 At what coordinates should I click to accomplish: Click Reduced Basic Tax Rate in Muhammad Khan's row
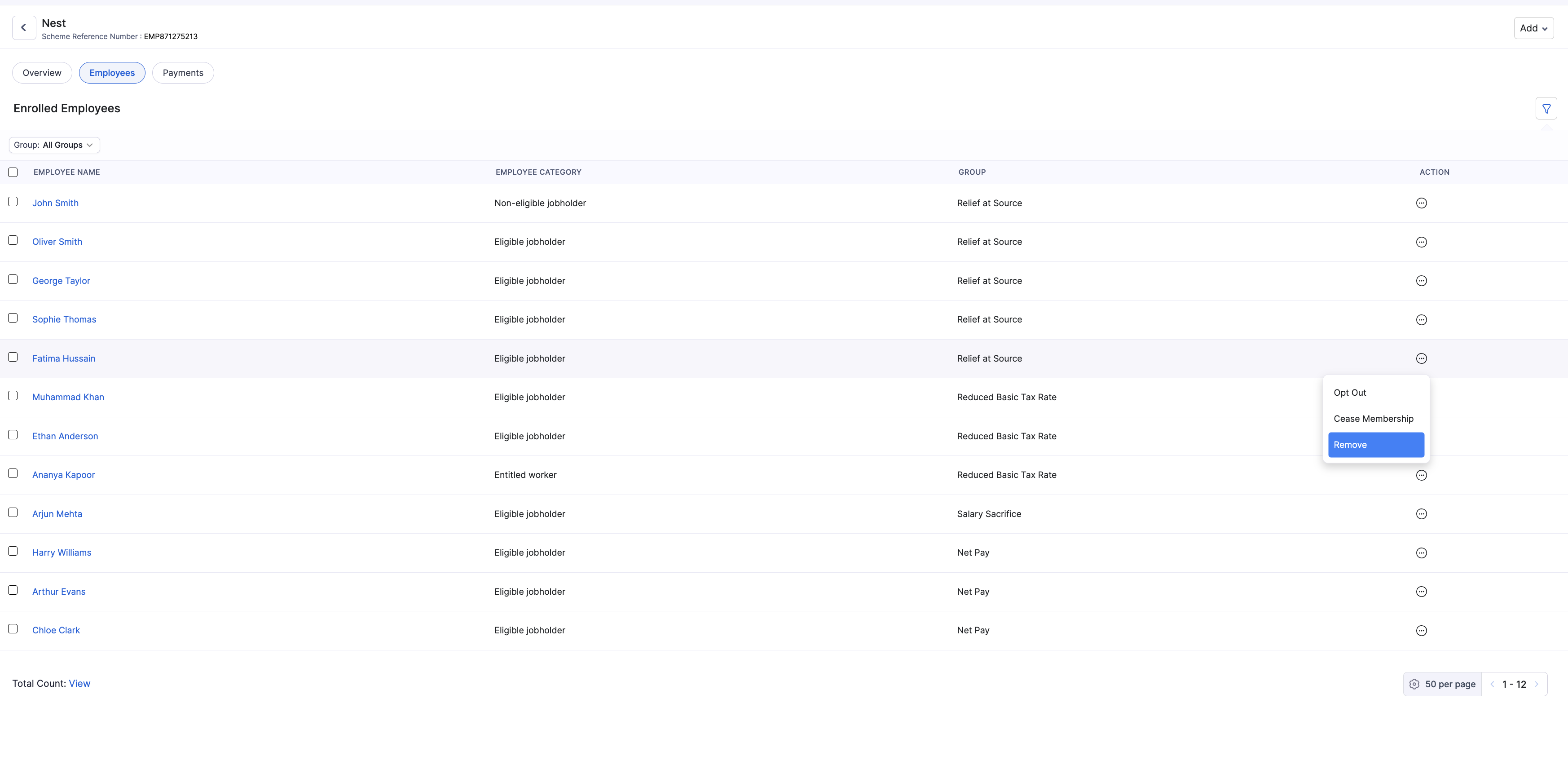click(x=1006, y=397)
